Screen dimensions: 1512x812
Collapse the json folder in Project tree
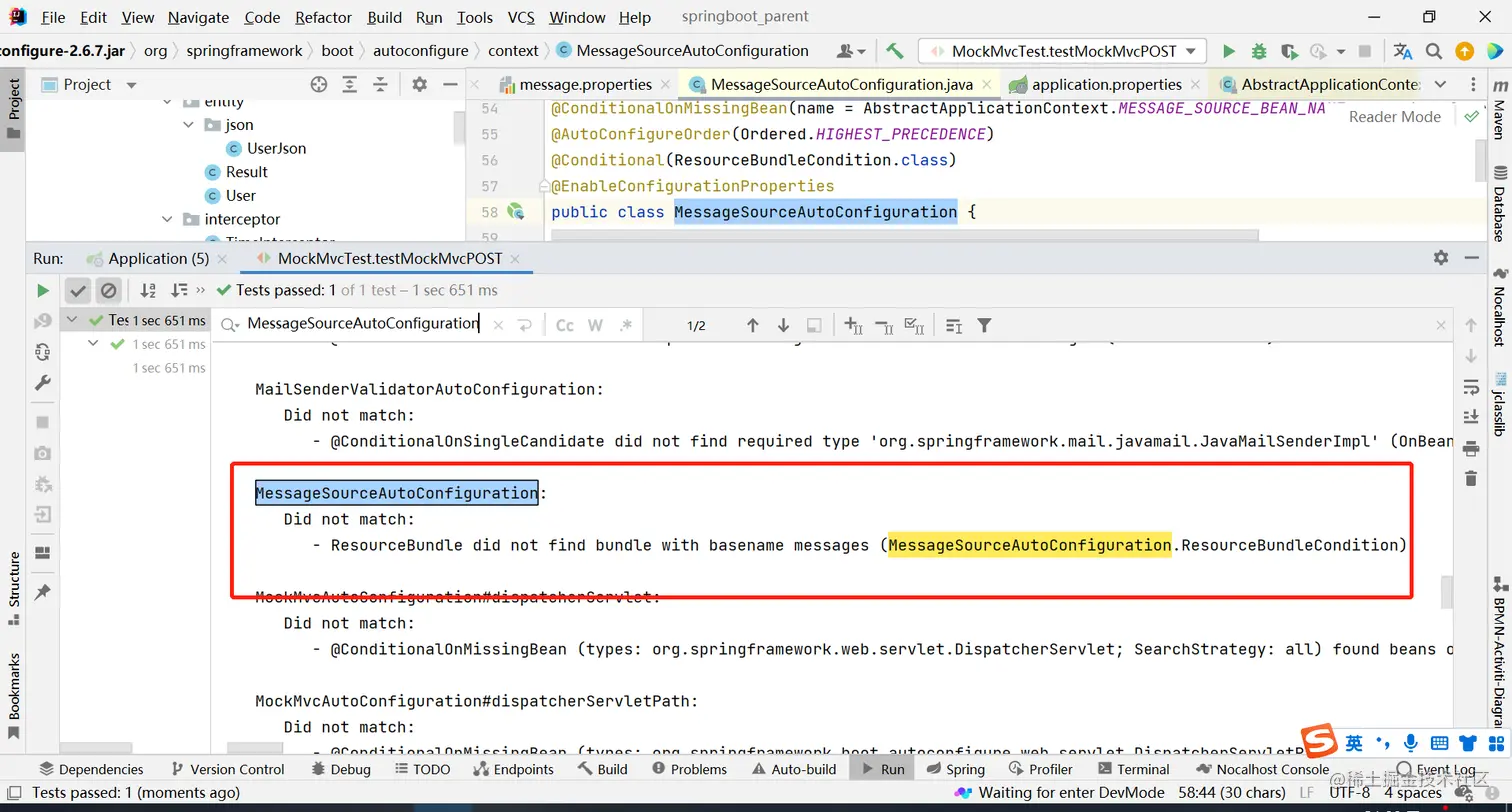[189, 125]
